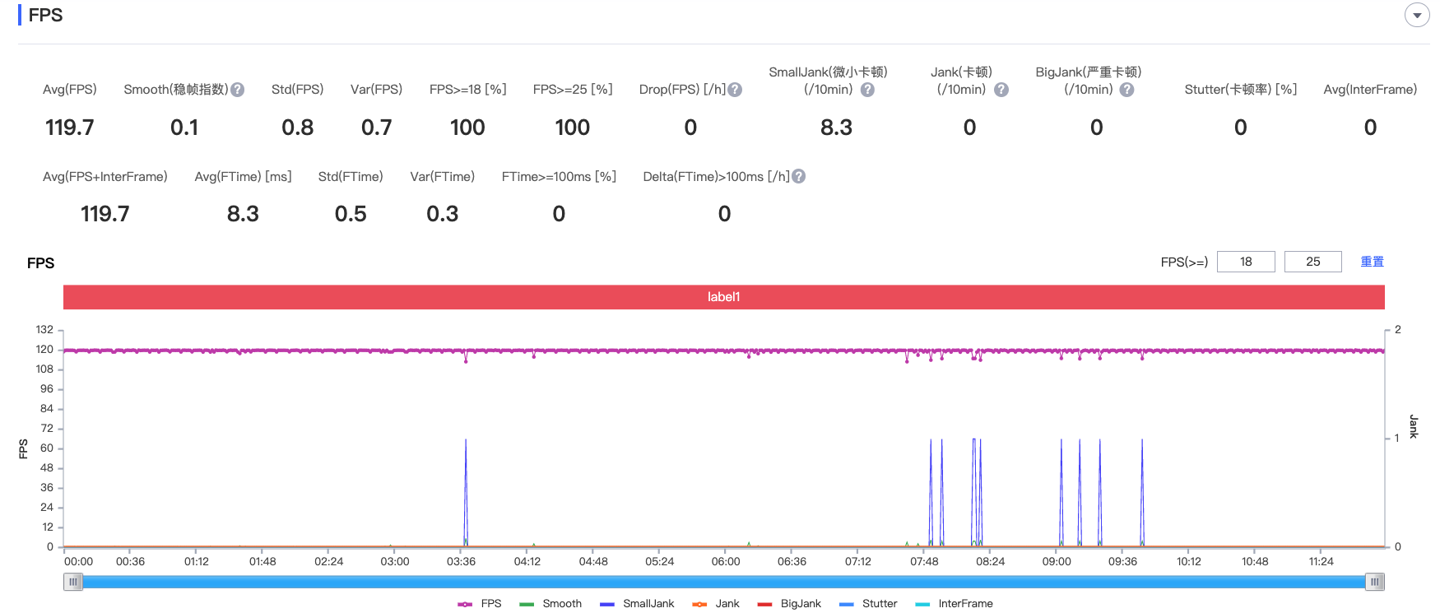Select the red label1 segment bar
The width and height of the screenshot is (1440, 613).
(x=724, y=297)
